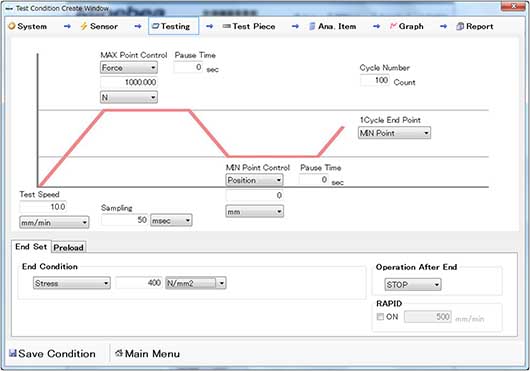Viewport: 530px width, 371px height.
Task: Open the System tab
Action: click(28, 26)
